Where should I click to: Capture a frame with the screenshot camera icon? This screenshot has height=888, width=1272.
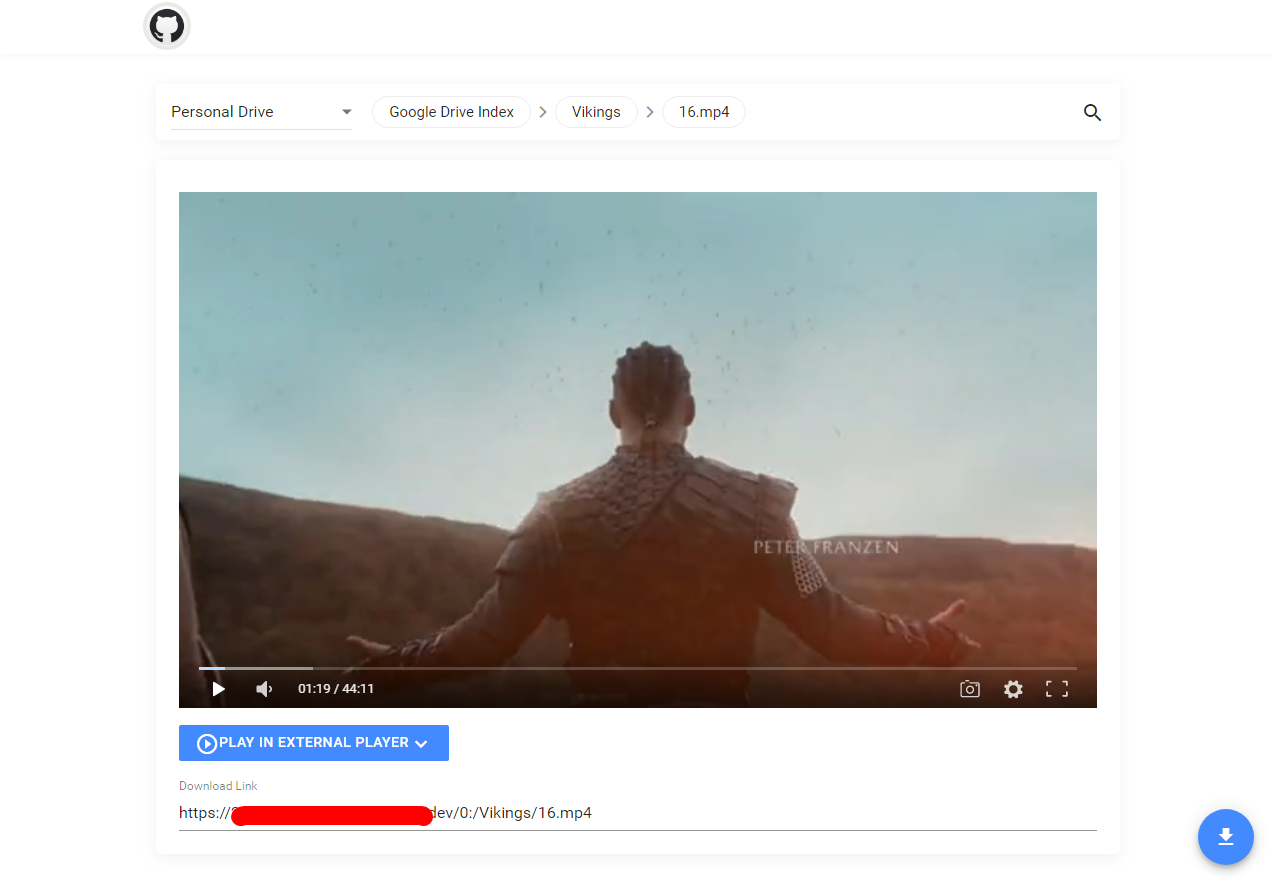pyautogui.click(x=969, y=689)
